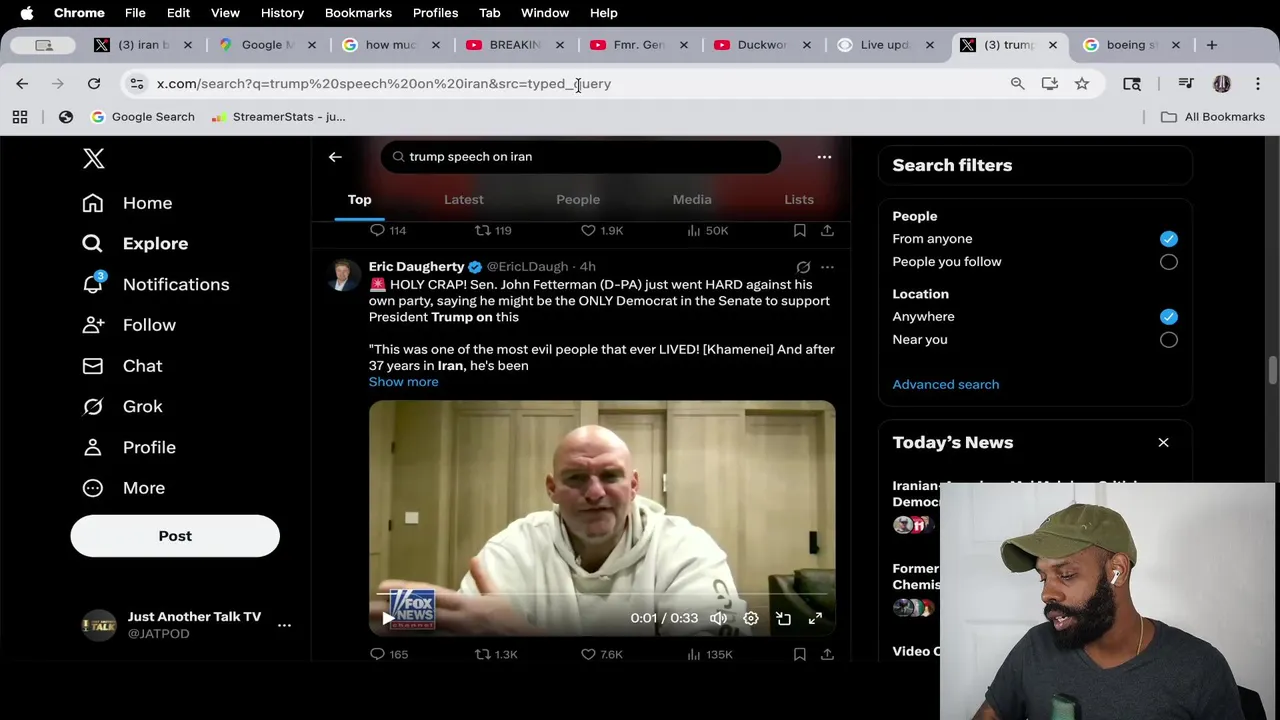View analytics showing 135K views
The height and width of the screenshot is (720, 1280).
click(709, 654)
